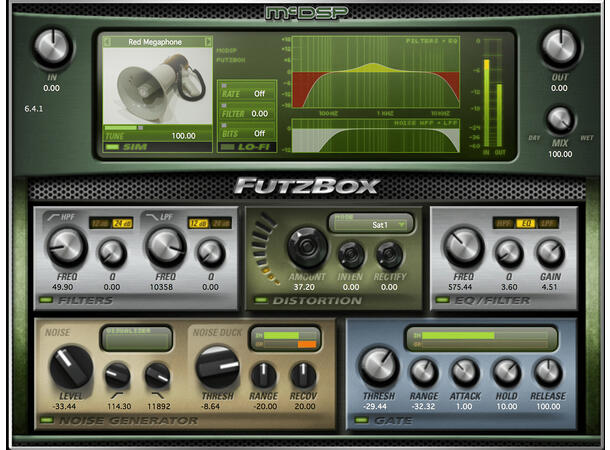Enable the LO-FI section

(x=227, y=147)
